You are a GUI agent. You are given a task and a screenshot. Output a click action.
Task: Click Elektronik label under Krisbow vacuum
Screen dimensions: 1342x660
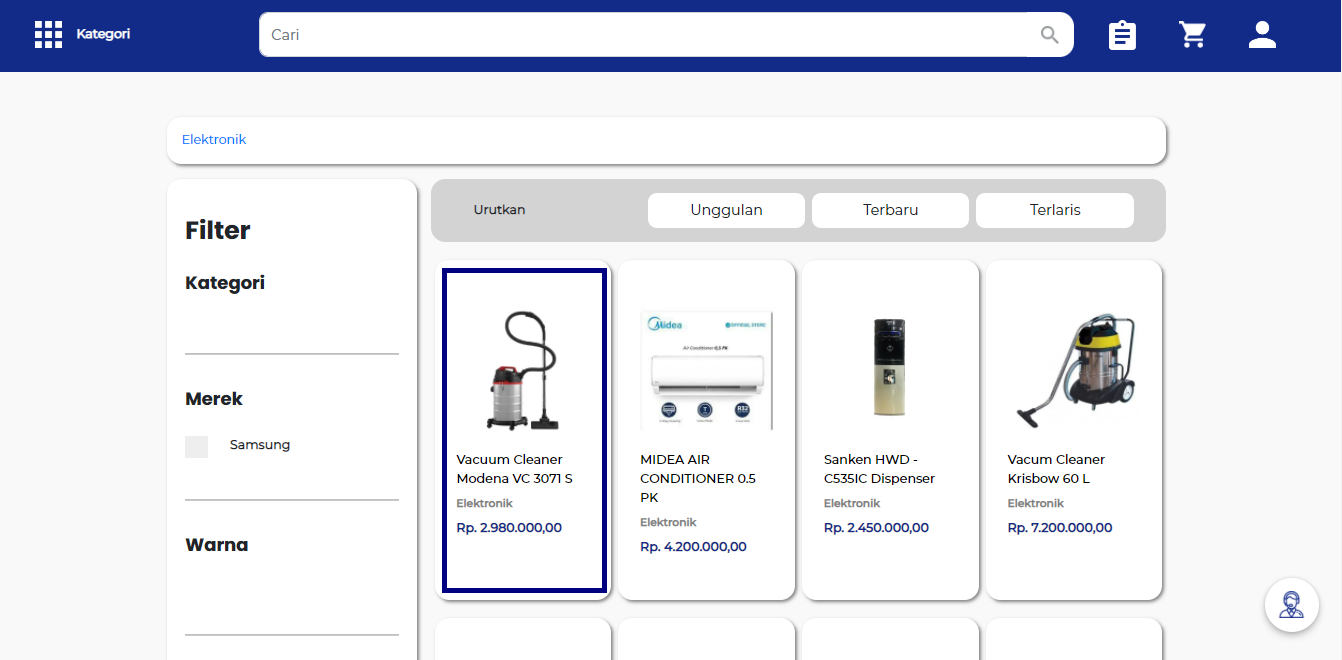pyautogui.click(x=1036, y=503)
